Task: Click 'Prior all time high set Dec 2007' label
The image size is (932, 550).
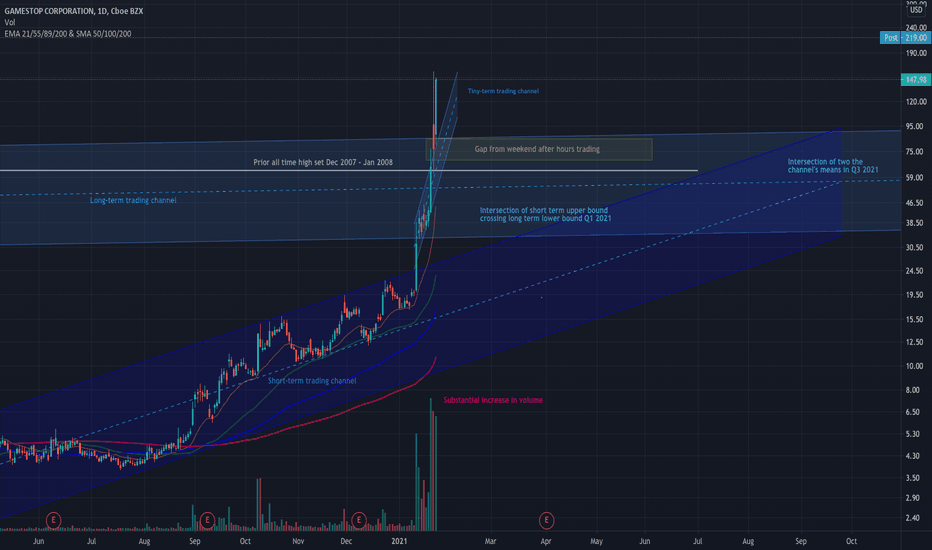Action: click(x=323, y=162)
